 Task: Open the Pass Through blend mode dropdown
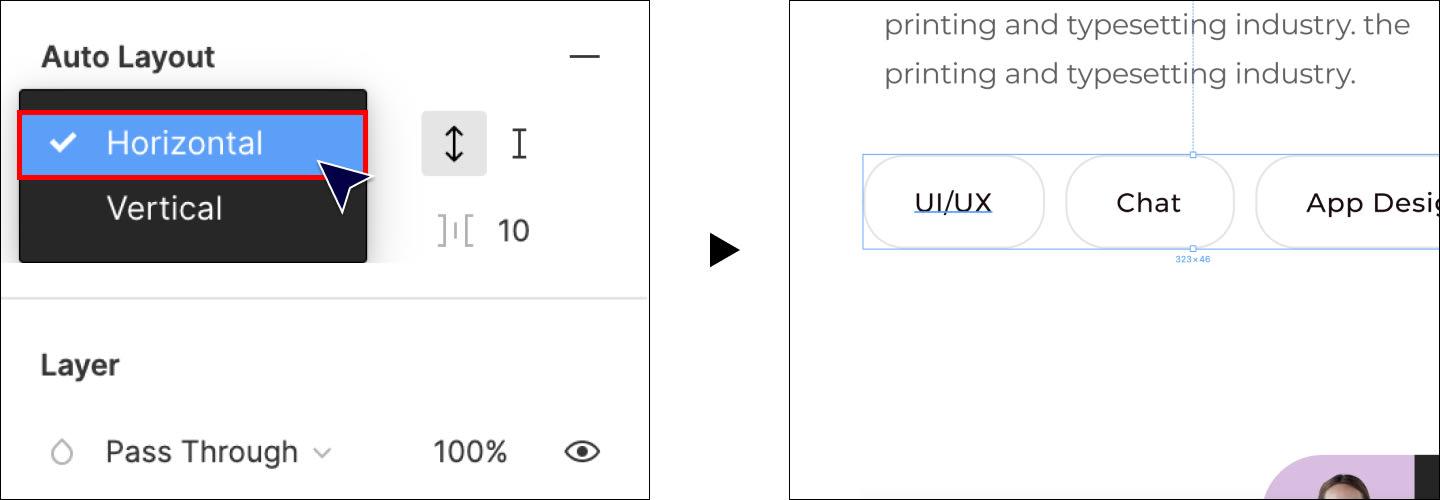pyautogui.click(x=217, y=452)
